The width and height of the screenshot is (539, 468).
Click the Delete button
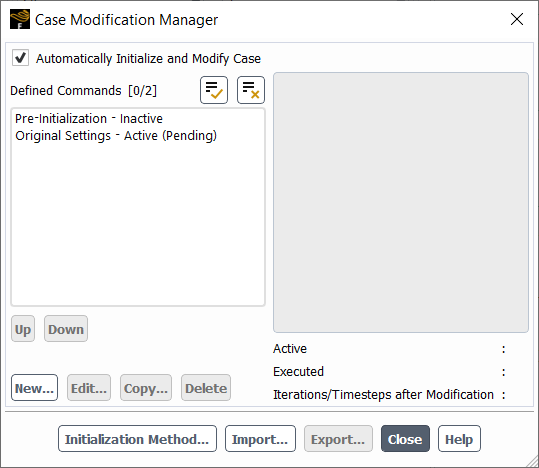tap(206, 388)
